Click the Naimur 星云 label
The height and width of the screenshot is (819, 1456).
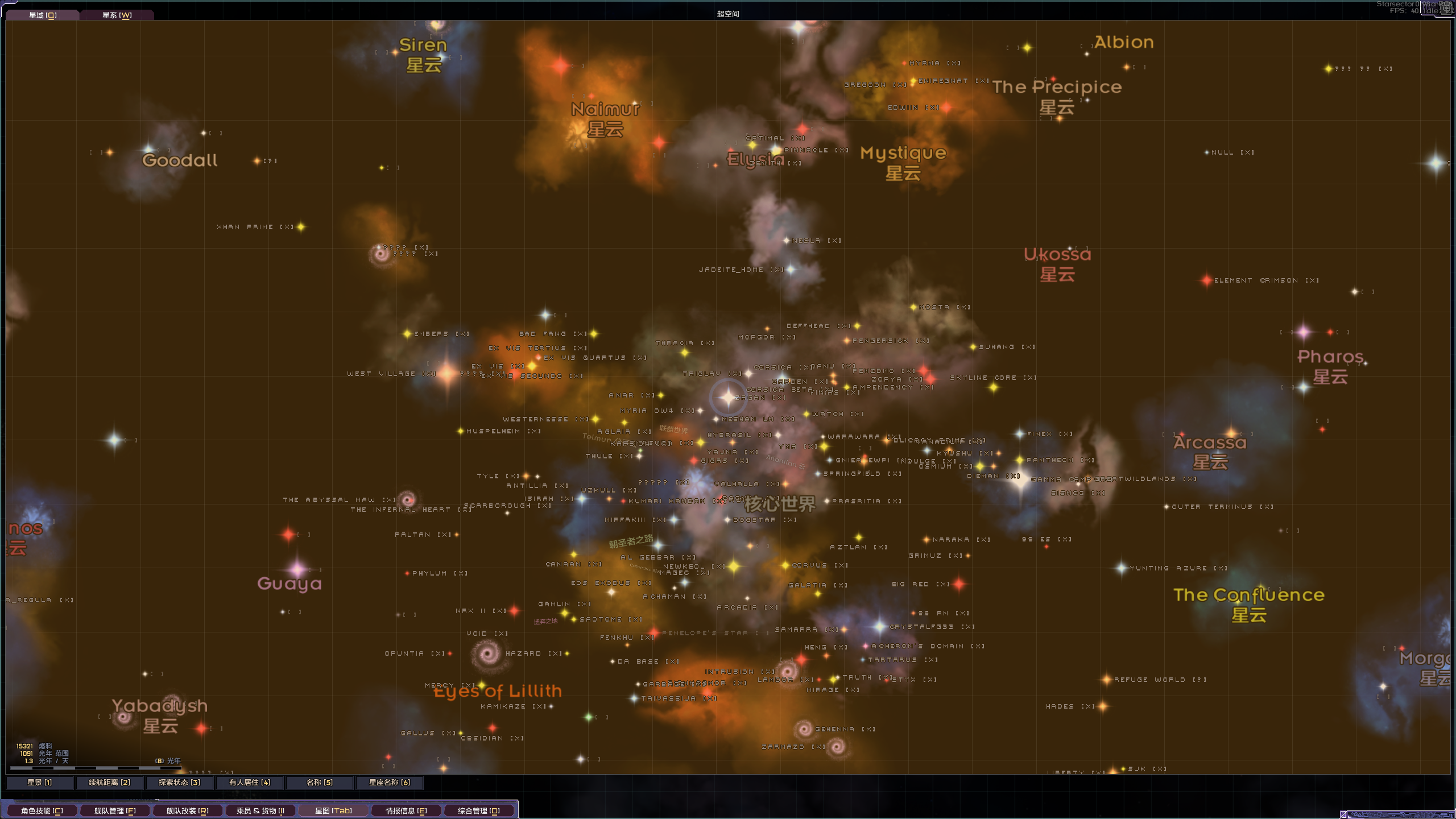(x=606, y=119)
